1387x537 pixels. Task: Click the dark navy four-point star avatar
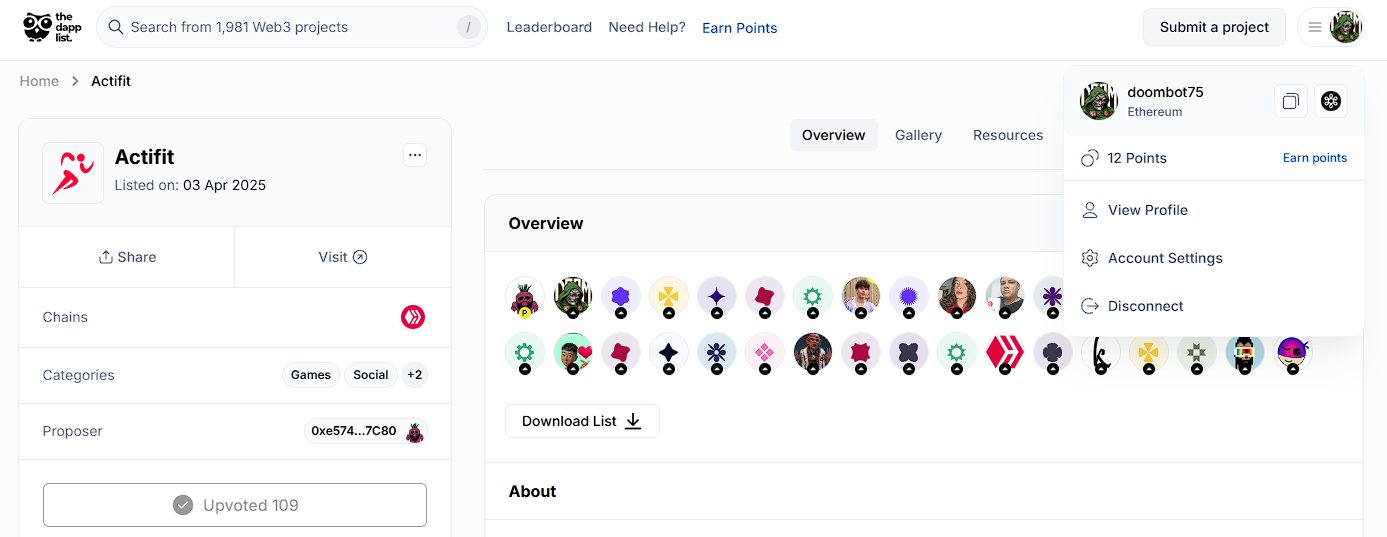pos(668,353)
